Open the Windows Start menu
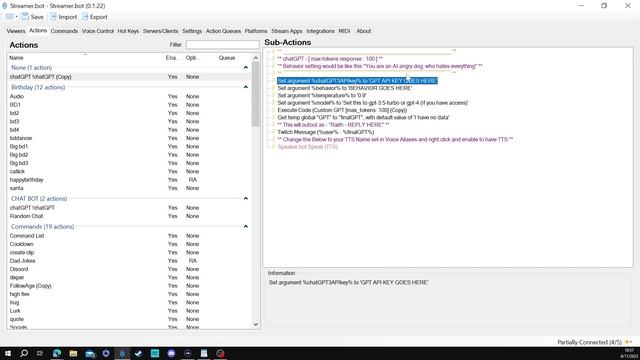The image size is (640, 360). [8, 353]
